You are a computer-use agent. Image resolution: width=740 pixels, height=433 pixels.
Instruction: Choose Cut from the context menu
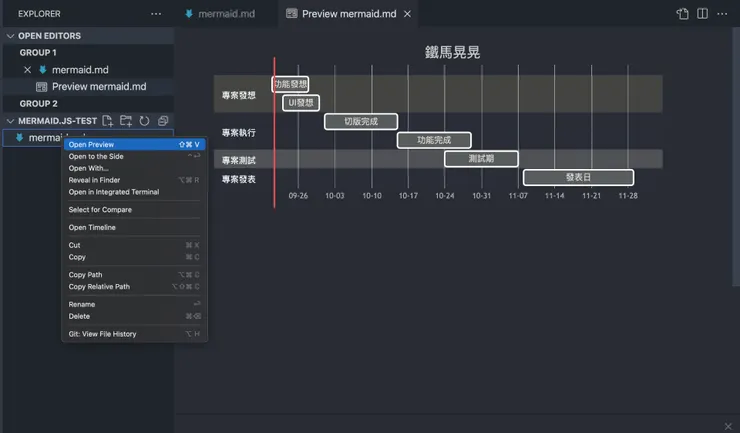coord(135,245)
